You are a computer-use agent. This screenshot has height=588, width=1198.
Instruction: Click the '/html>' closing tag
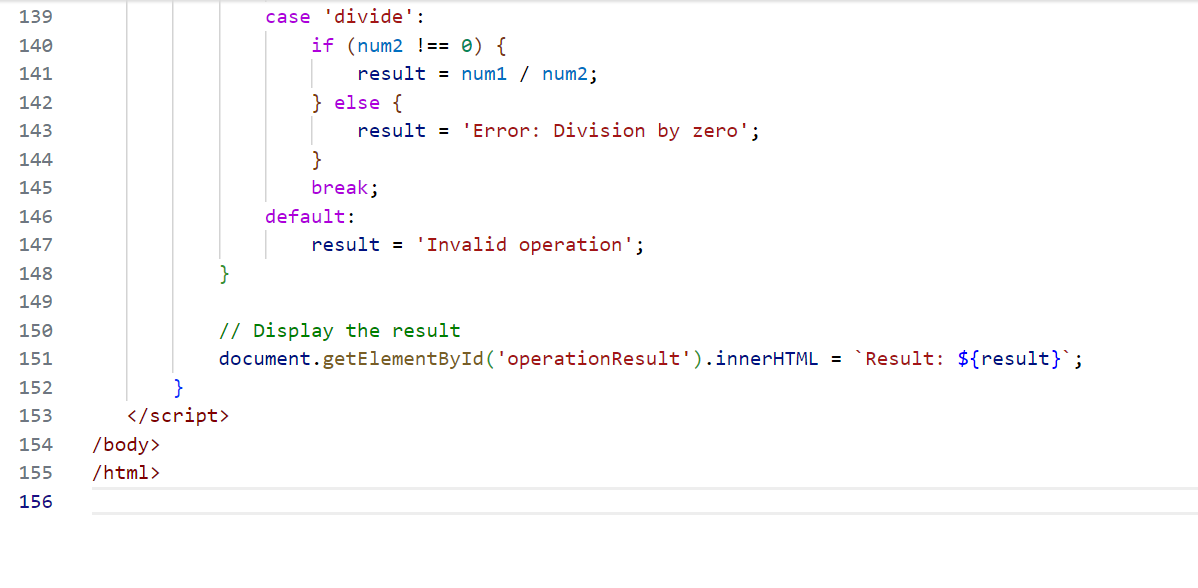126,473
